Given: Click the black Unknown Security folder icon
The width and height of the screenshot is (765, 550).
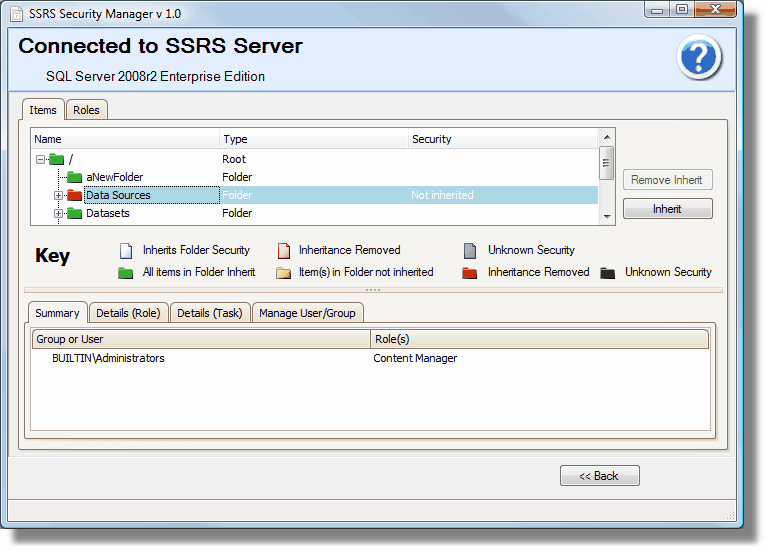Looking at the screenshot, I should point(607,273).
